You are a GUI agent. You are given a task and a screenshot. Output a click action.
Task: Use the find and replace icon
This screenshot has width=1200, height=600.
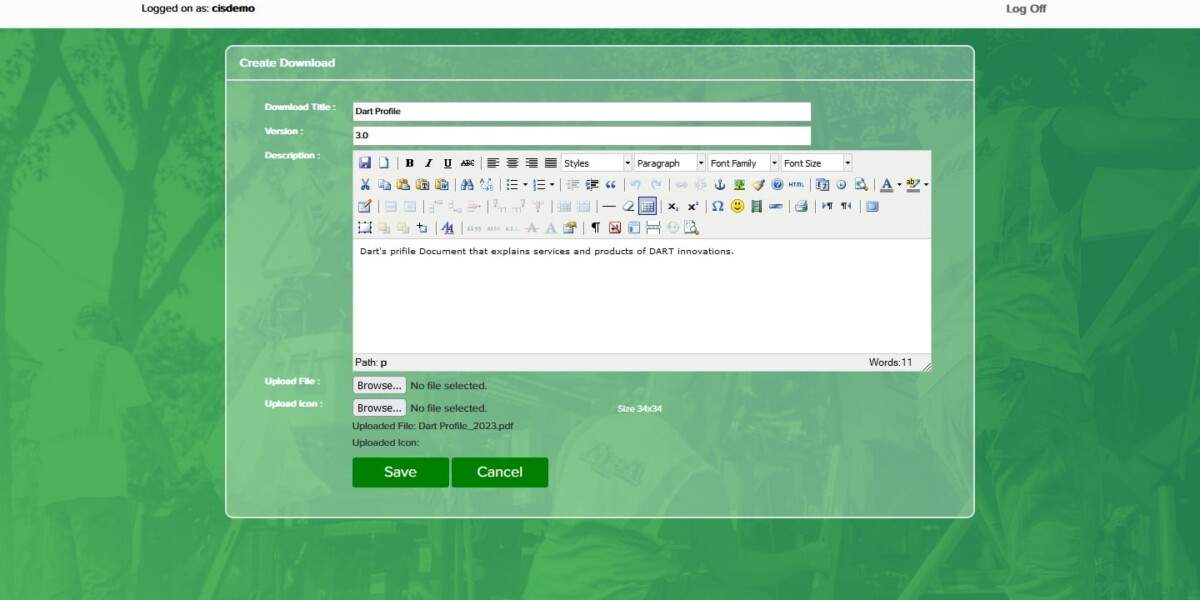(x=484, y=184)
